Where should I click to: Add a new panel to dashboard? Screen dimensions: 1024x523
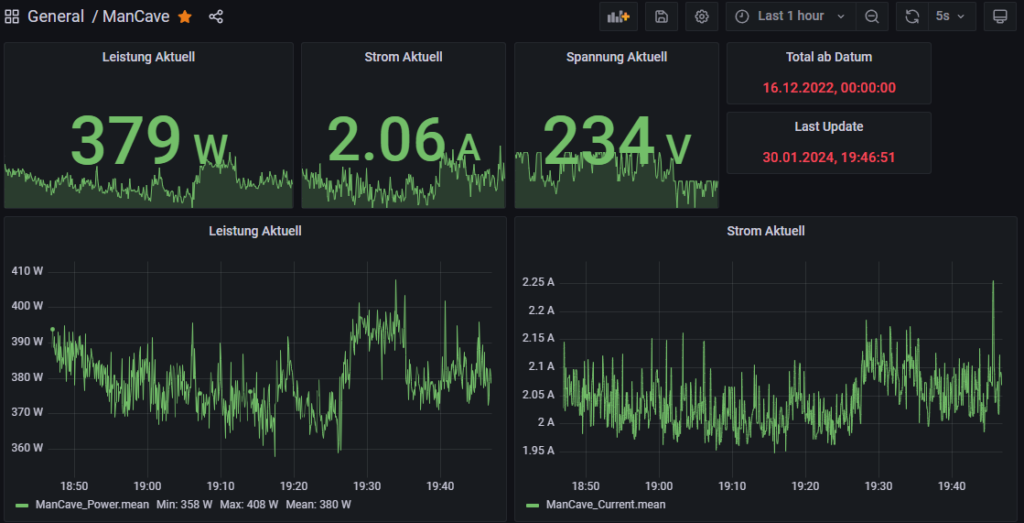point(618,16)
